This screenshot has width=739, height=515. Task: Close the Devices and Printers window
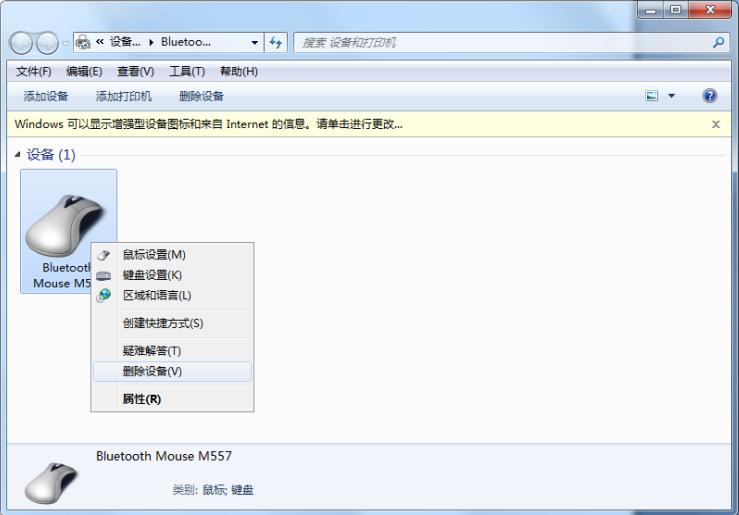point(710,10)
